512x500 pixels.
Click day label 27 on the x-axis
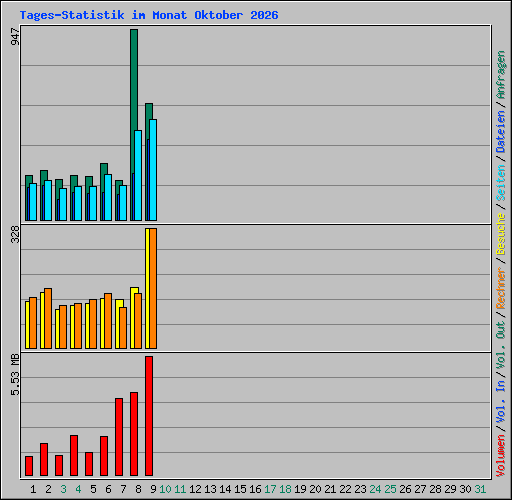click(x=420, y=489)
